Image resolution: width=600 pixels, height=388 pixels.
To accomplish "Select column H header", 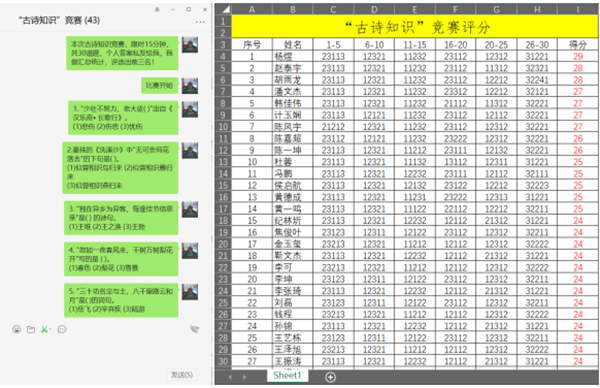I will (537, 9).
